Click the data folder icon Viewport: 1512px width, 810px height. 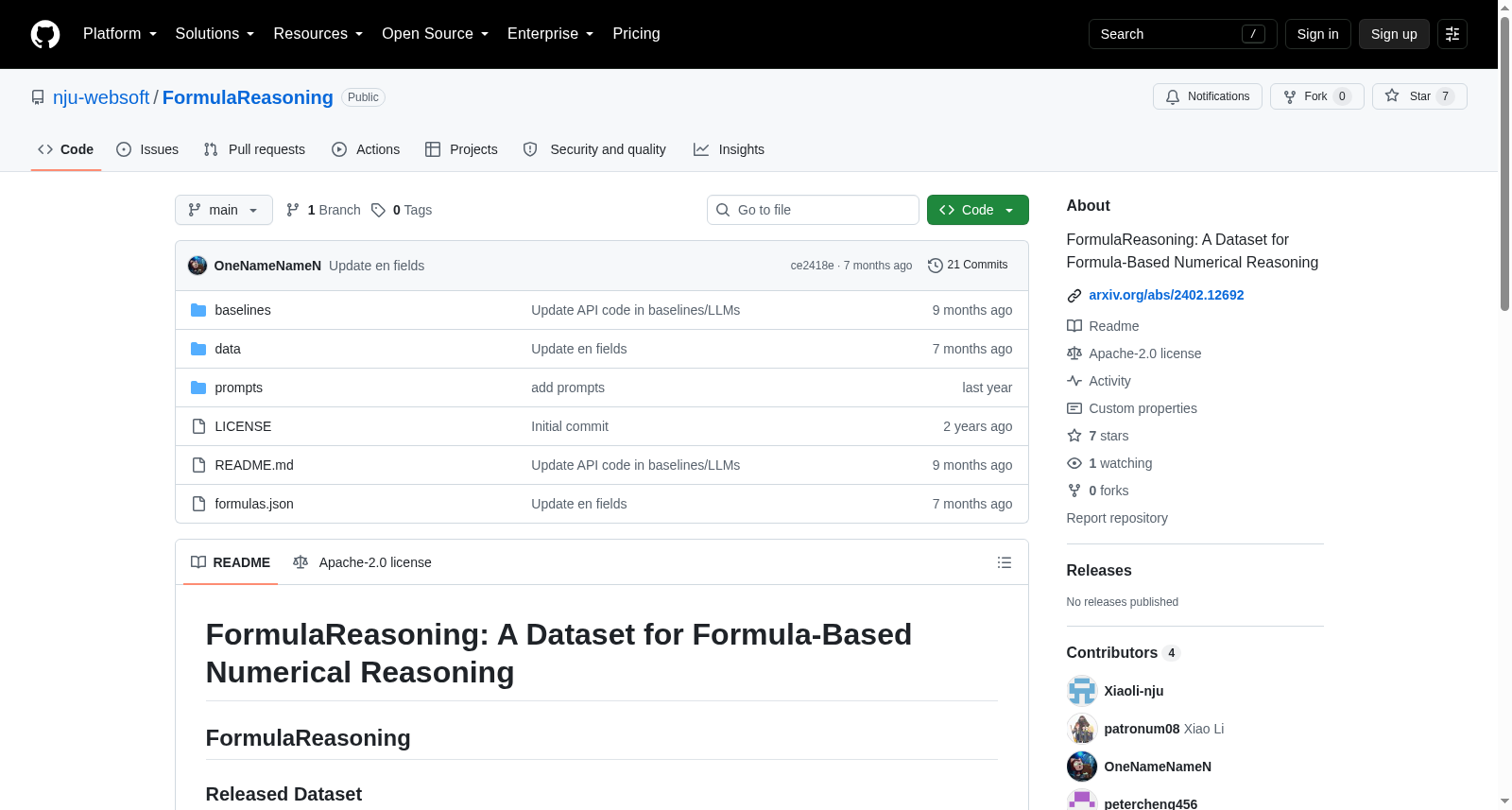pos(198,349)
